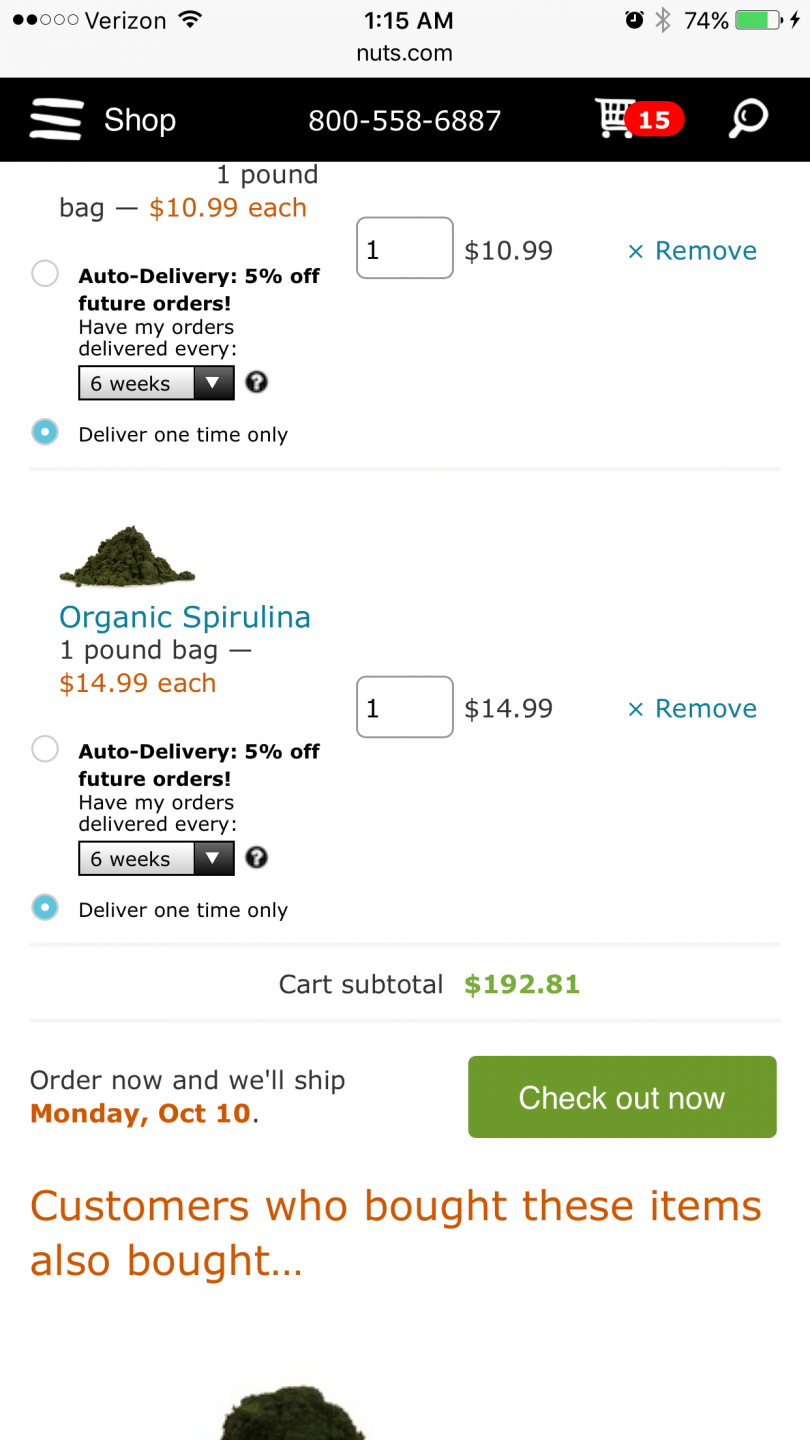Viewport: 810px width, 1440px height.
Task: Tap the Check out now button
Action: 622,1097
